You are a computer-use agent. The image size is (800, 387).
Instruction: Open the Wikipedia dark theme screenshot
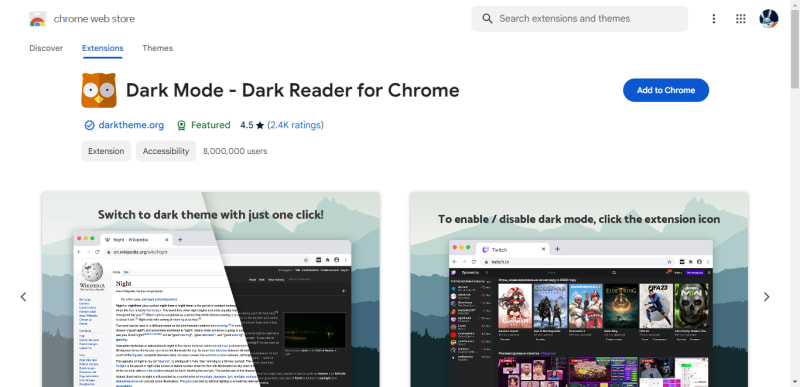(211, 289)
